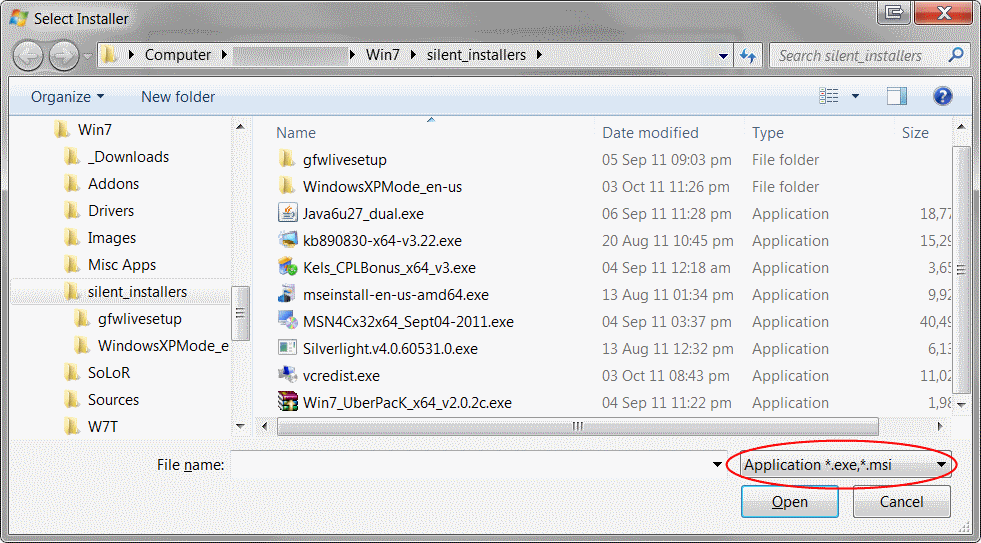Open the view options dropdown arrow
Screen dimensions: 981x543
coord(855,96)
